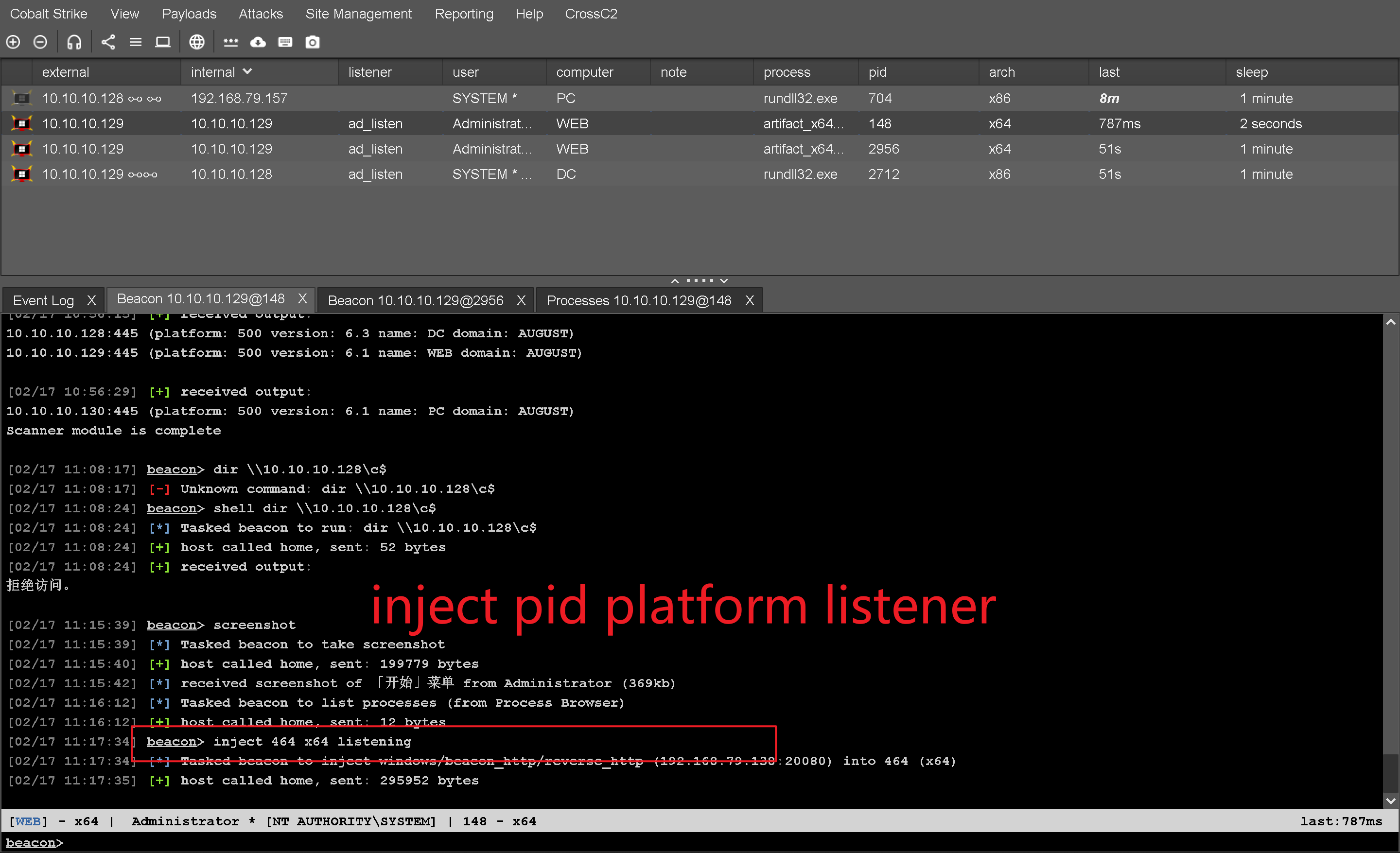View keystrokes keyboard icon
The height and width of the screenshot is (853, 1400).
click(285, 42)
